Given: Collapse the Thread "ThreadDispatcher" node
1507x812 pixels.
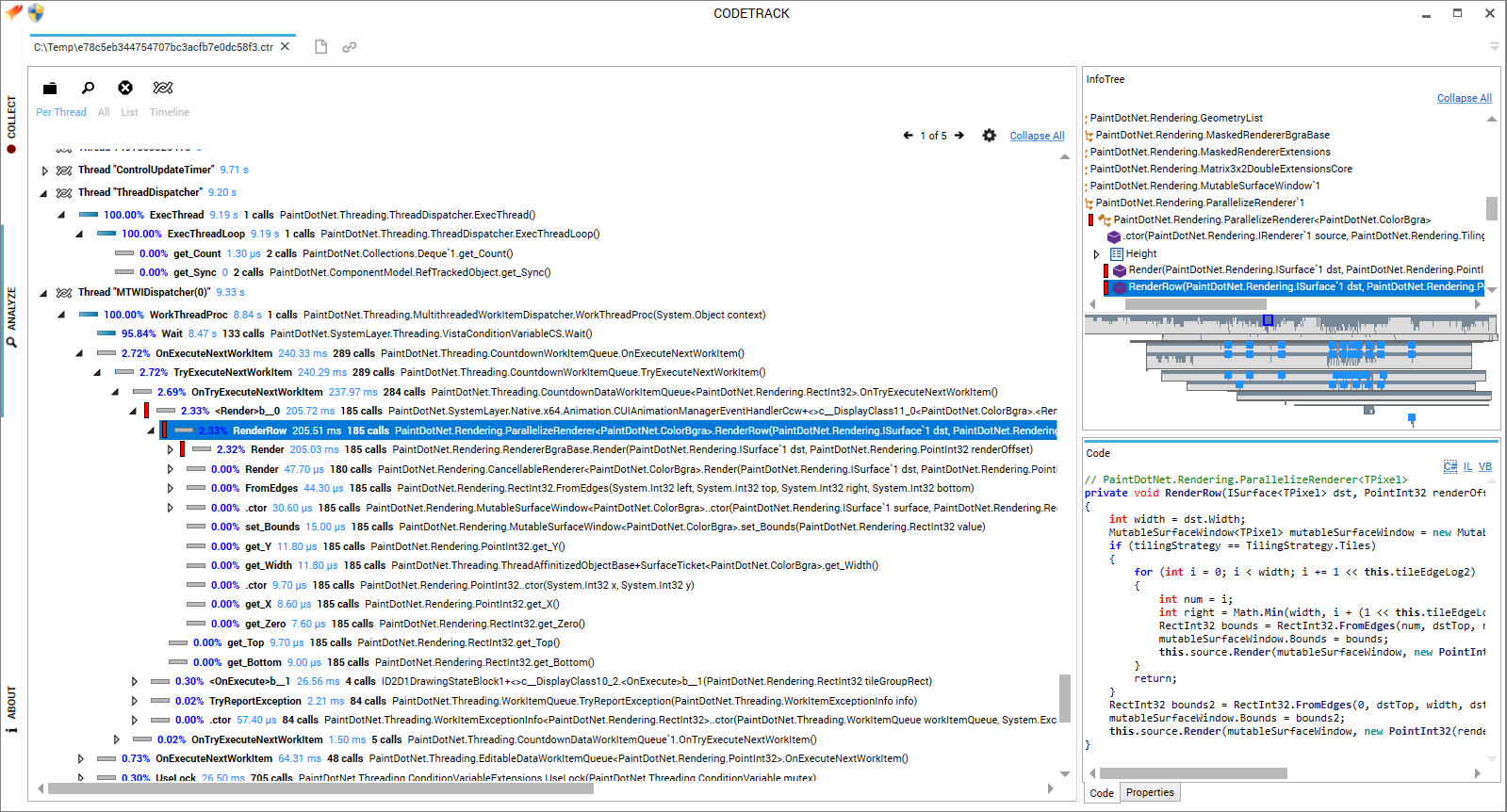Looking at the screenshot, I should tap(44, 193).
